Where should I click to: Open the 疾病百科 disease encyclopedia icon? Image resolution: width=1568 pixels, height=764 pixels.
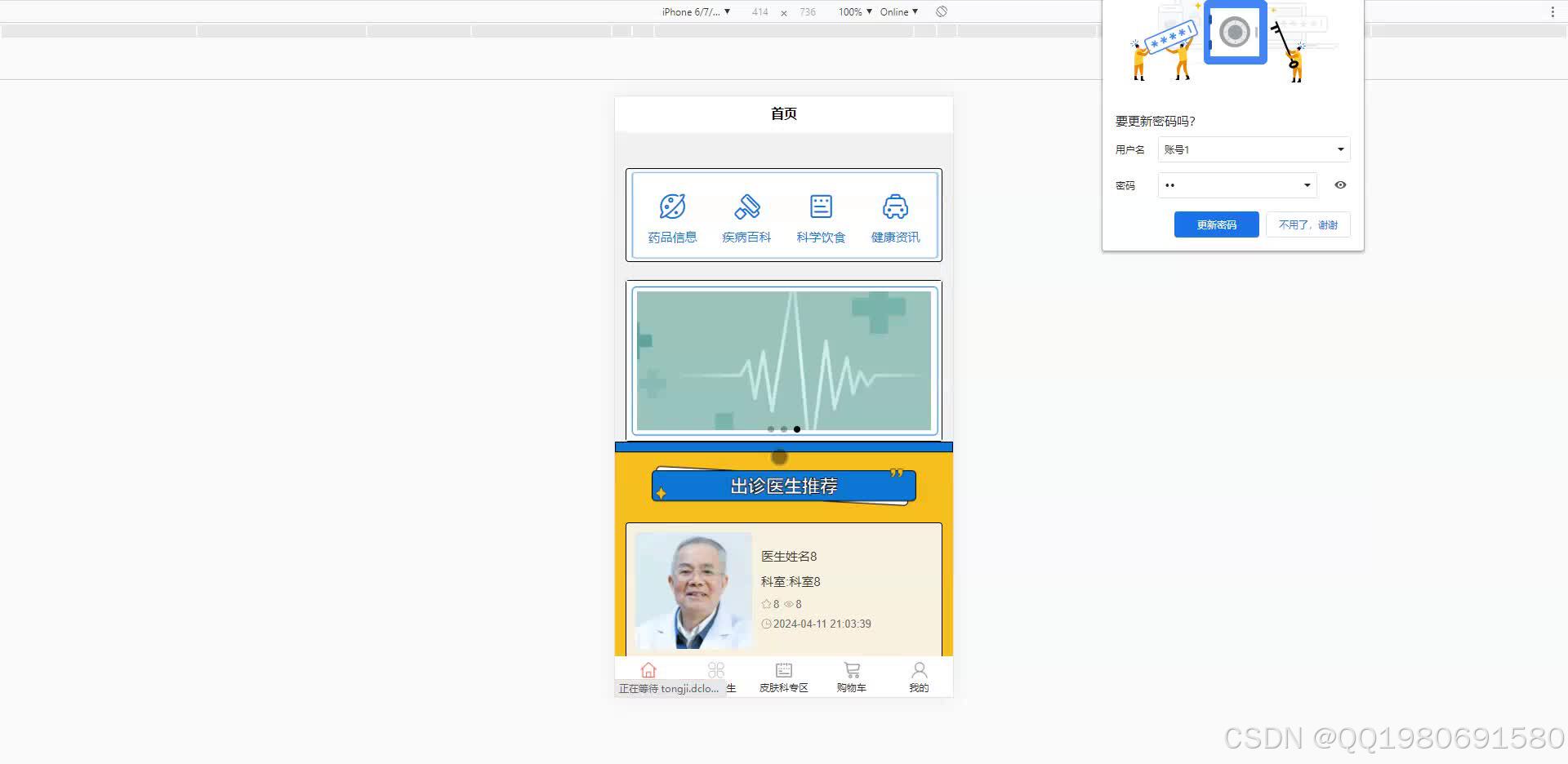746,207
